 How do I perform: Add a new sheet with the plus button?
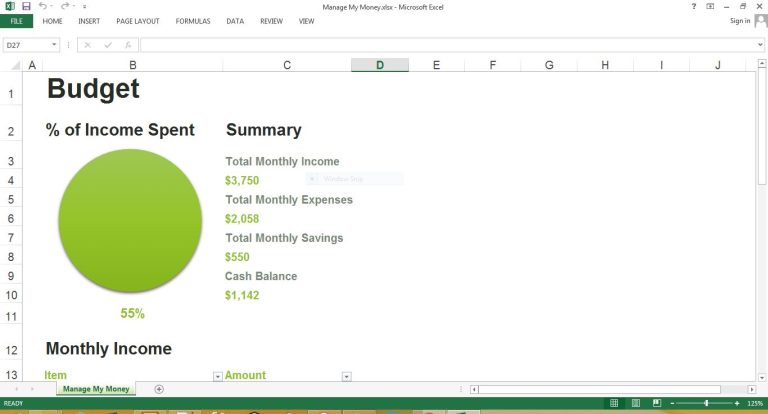pos(159,389)
